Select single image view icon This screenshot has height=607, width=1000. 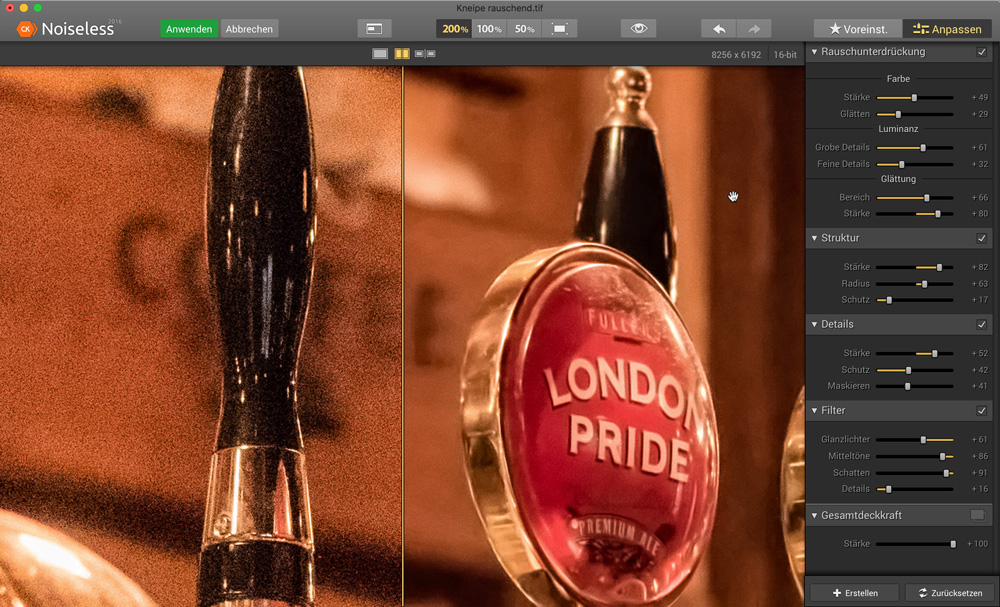coord(379,54)
